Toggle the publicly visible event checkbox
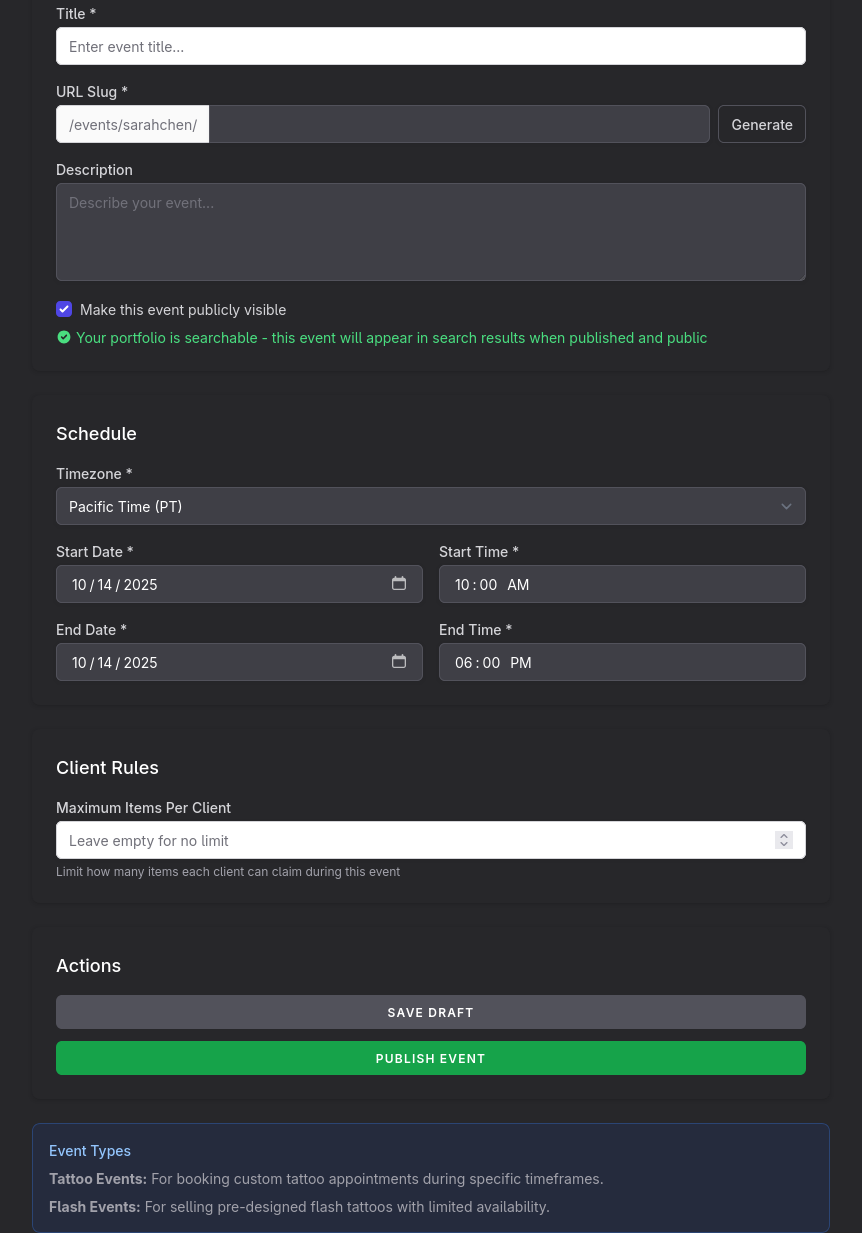 tap(64, 310)
